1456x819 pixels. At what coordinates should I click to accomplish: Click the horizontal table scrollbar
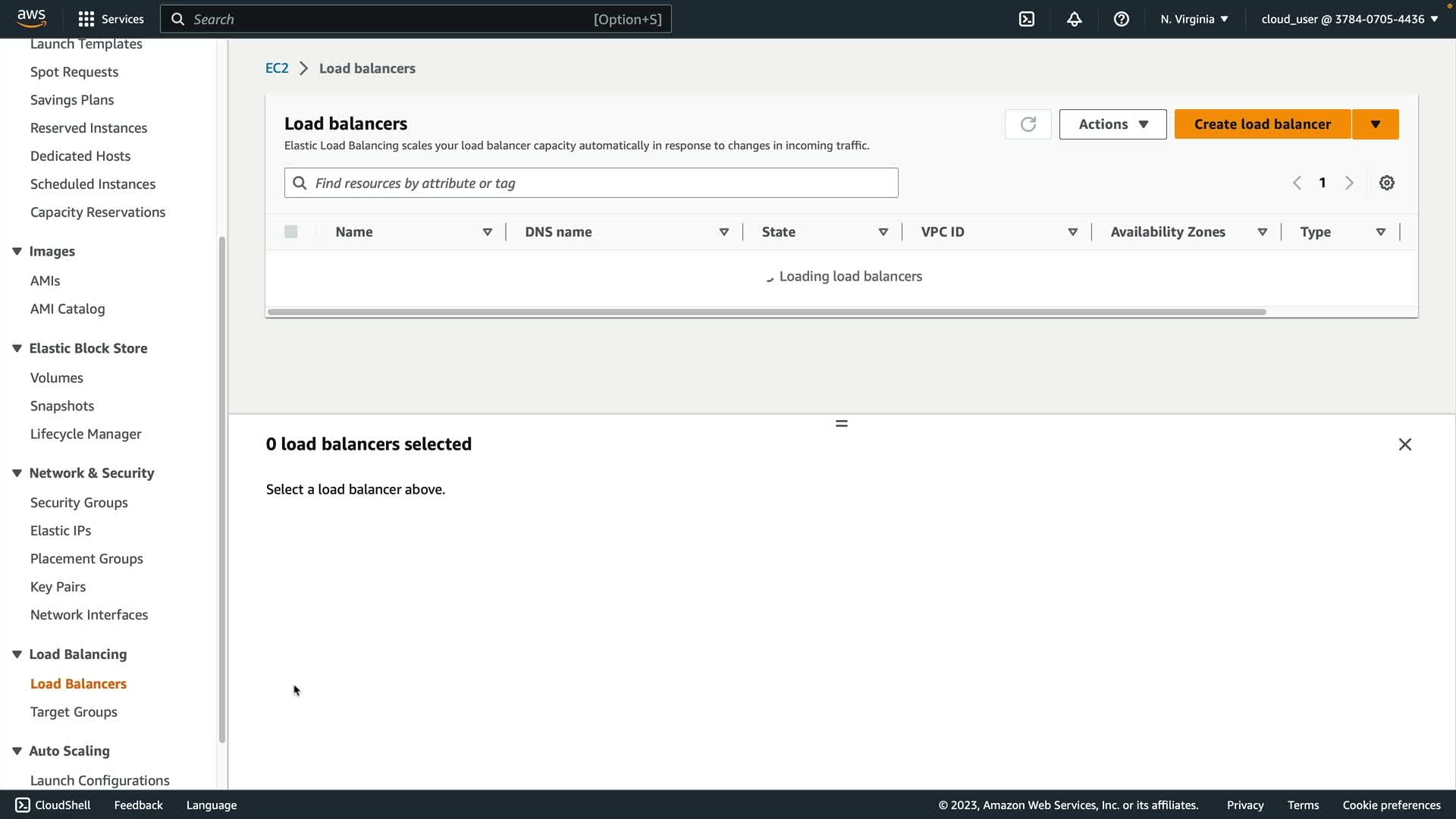coord(766,312)
